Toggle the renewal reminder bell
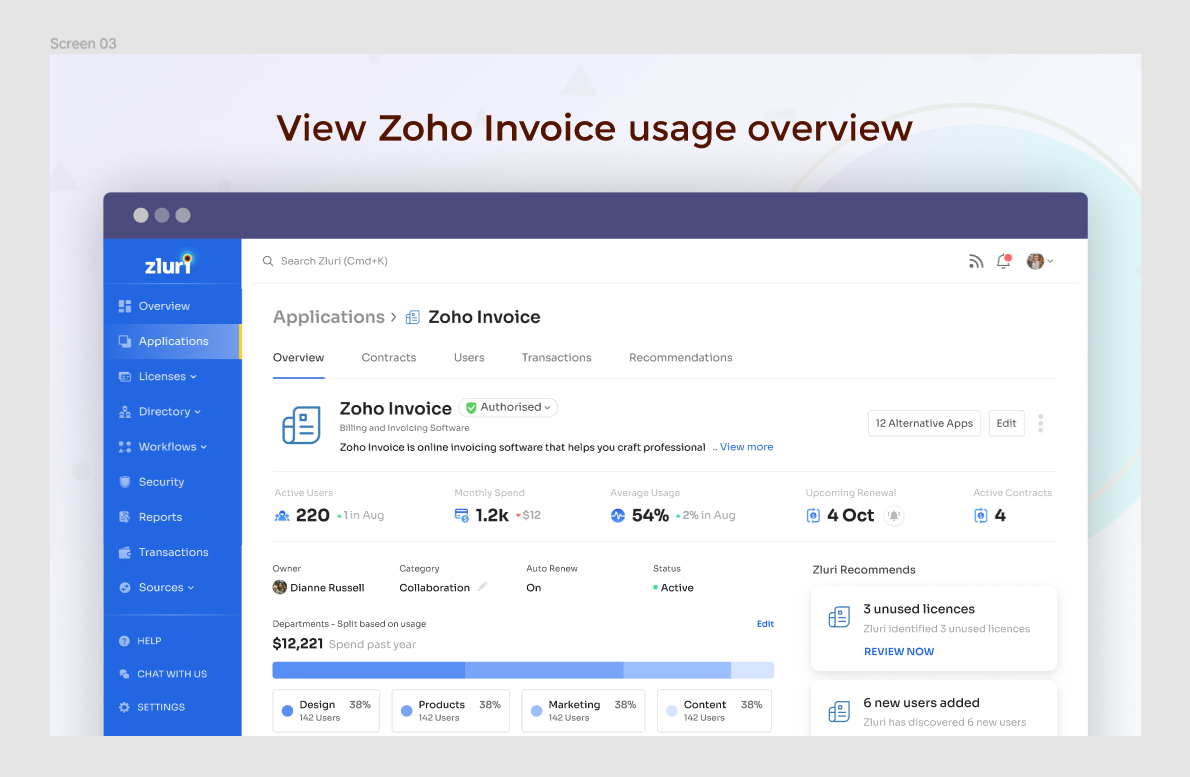Image resolution: width=1190 pixels, height=777 pixels. click(x=894, y=516)
